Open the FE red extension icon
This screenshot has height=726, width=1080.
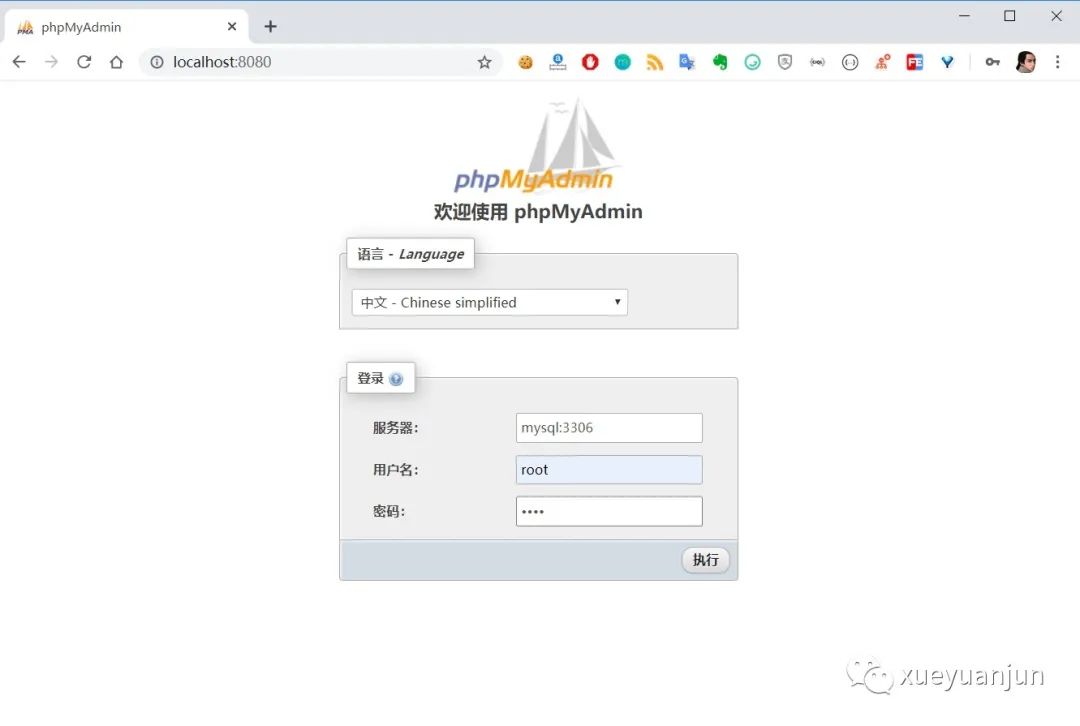[x=915, y=62]
